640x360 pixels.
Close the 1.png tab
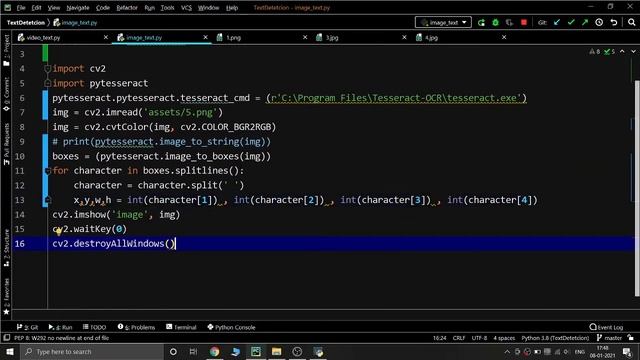coord(305,37)
